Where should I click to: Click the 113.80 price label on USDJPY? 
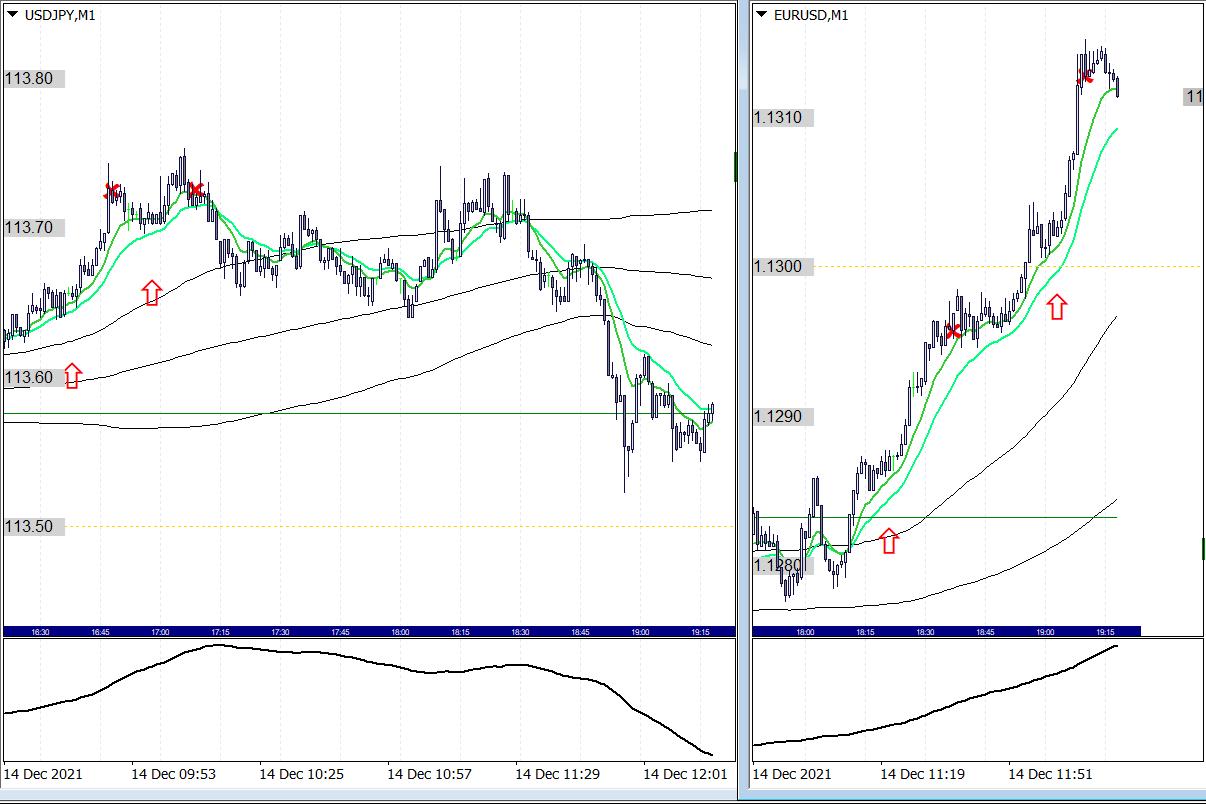pos(30,79)
